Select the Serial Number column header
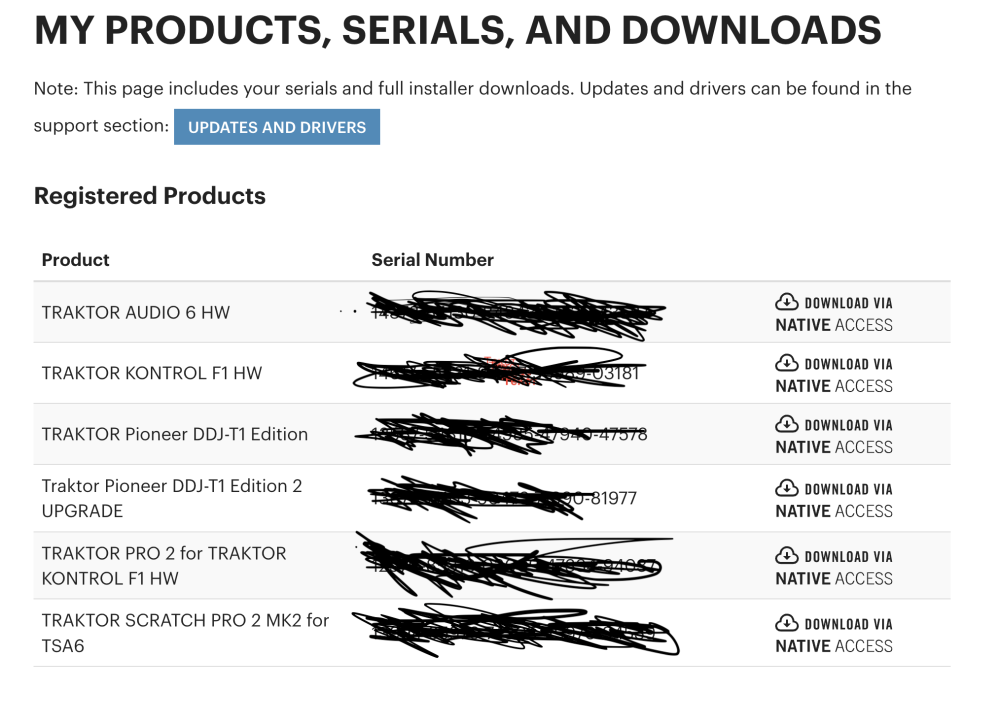Screen dimensions: 1000x723 pyautogui.click(x=432, y=260)
